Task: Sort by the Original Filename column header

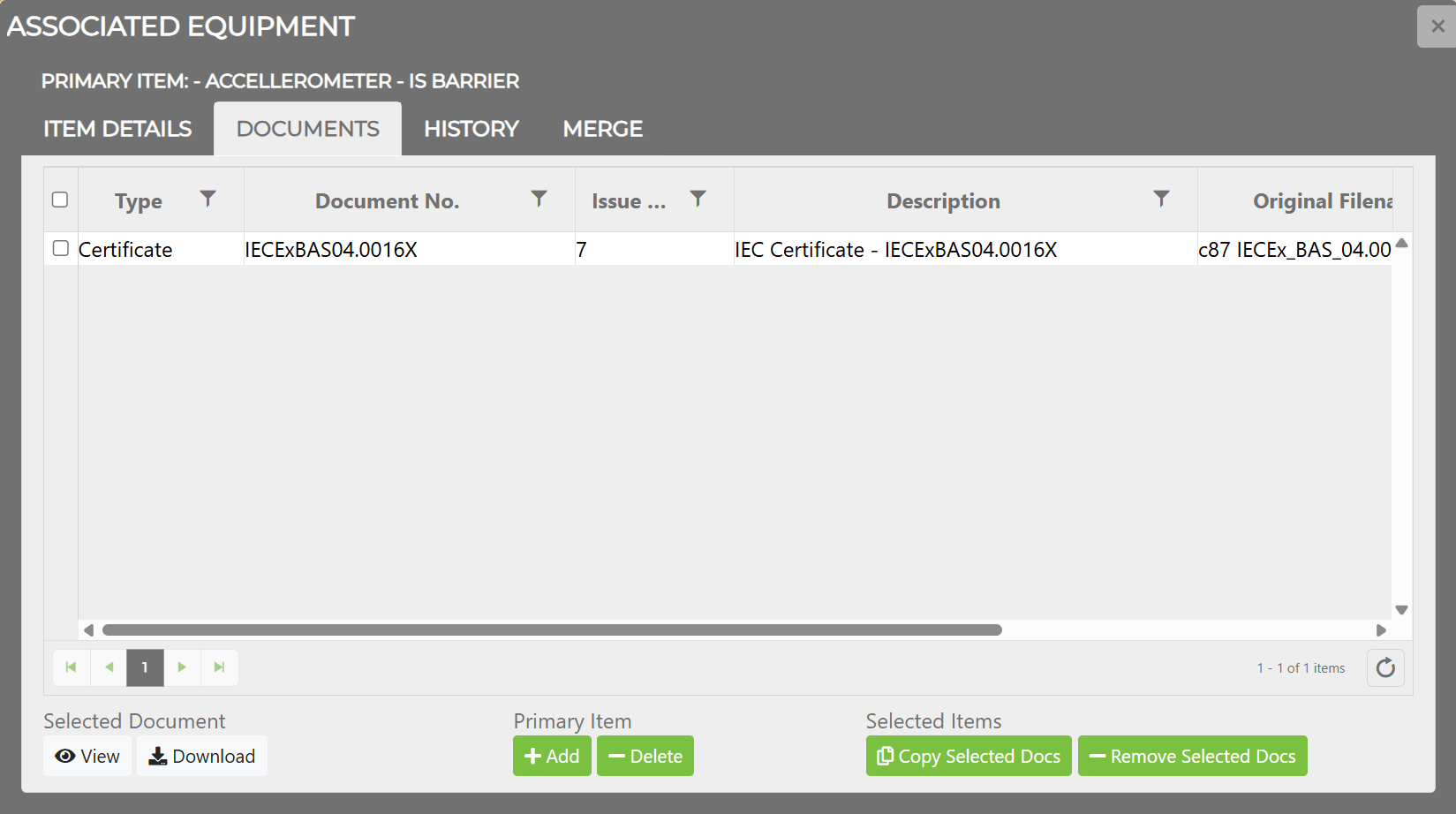Action: coord(1323,201)
